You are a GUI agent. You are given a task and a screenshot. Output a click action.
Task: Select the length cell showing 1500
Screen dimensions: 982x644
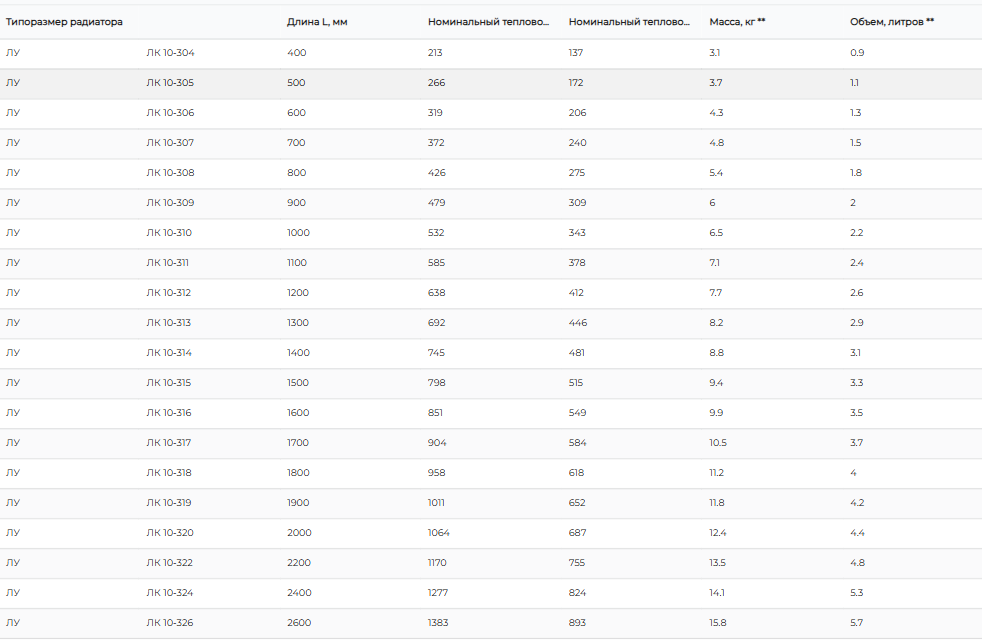(x=298, y=383)
